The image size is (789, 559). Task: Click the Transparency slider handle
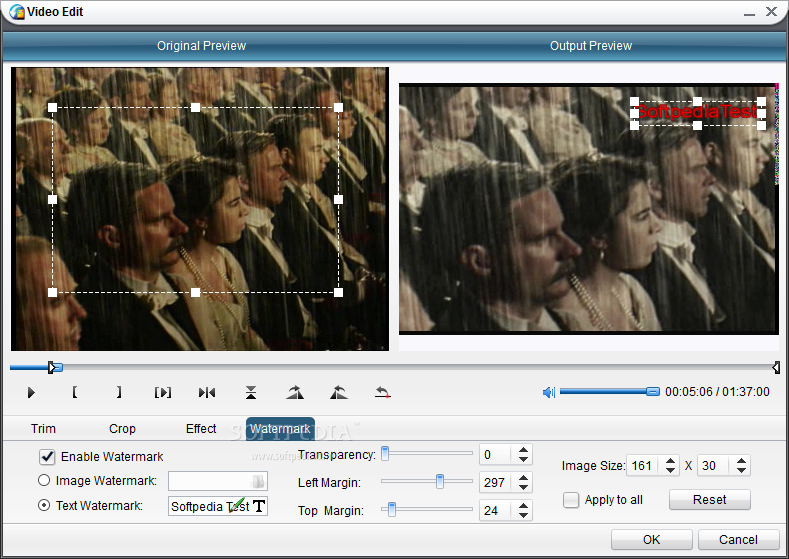coord(385,453)
